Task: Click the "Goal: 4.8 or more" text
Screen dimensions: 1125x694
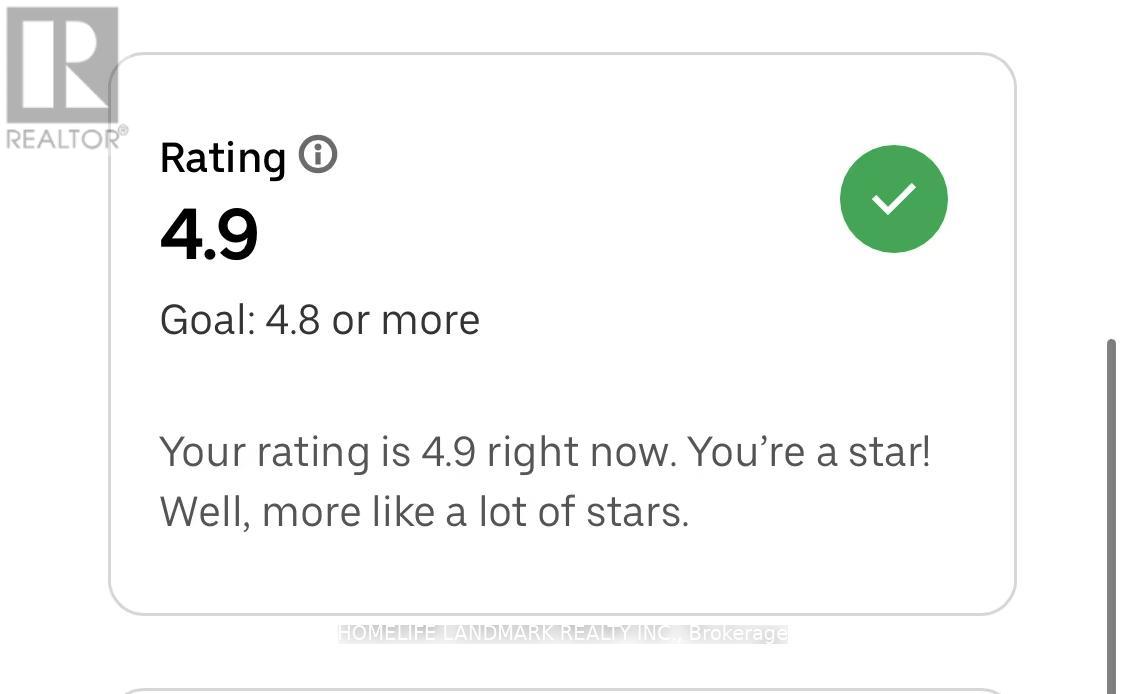Action: point(319,320)
